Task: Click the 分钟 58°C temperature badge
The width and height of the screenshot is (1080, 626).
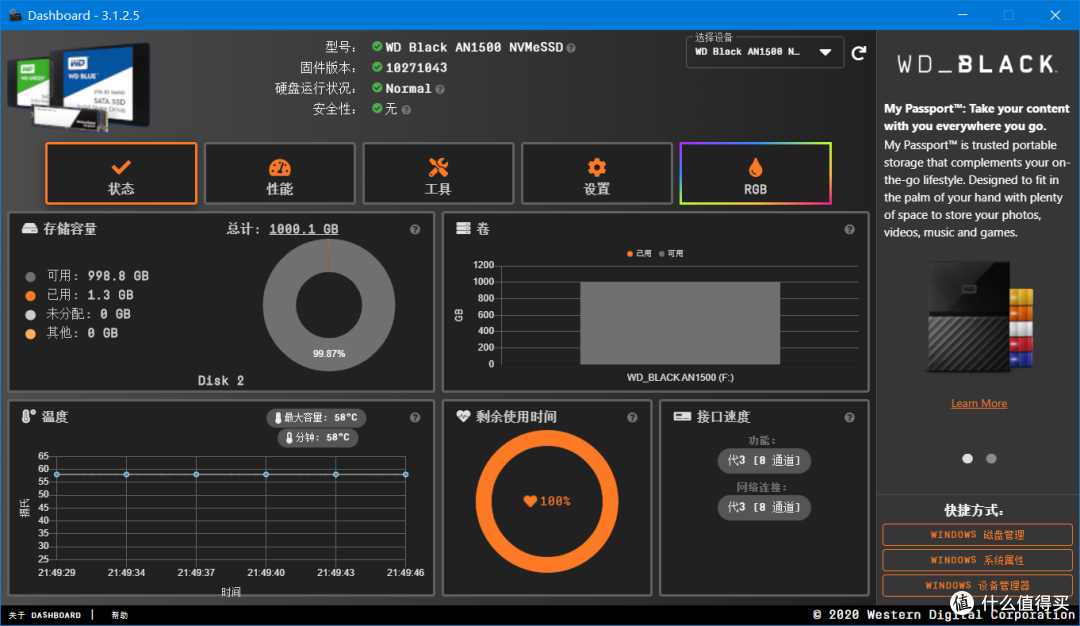Action: (x=318, y=437)
